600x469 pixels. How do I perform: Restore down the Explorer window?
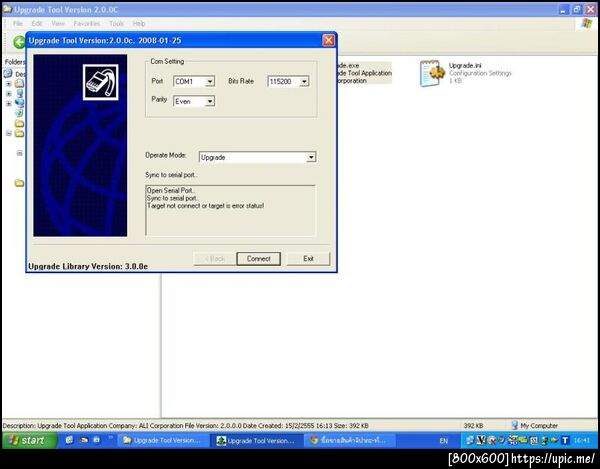tap(577, 10)
